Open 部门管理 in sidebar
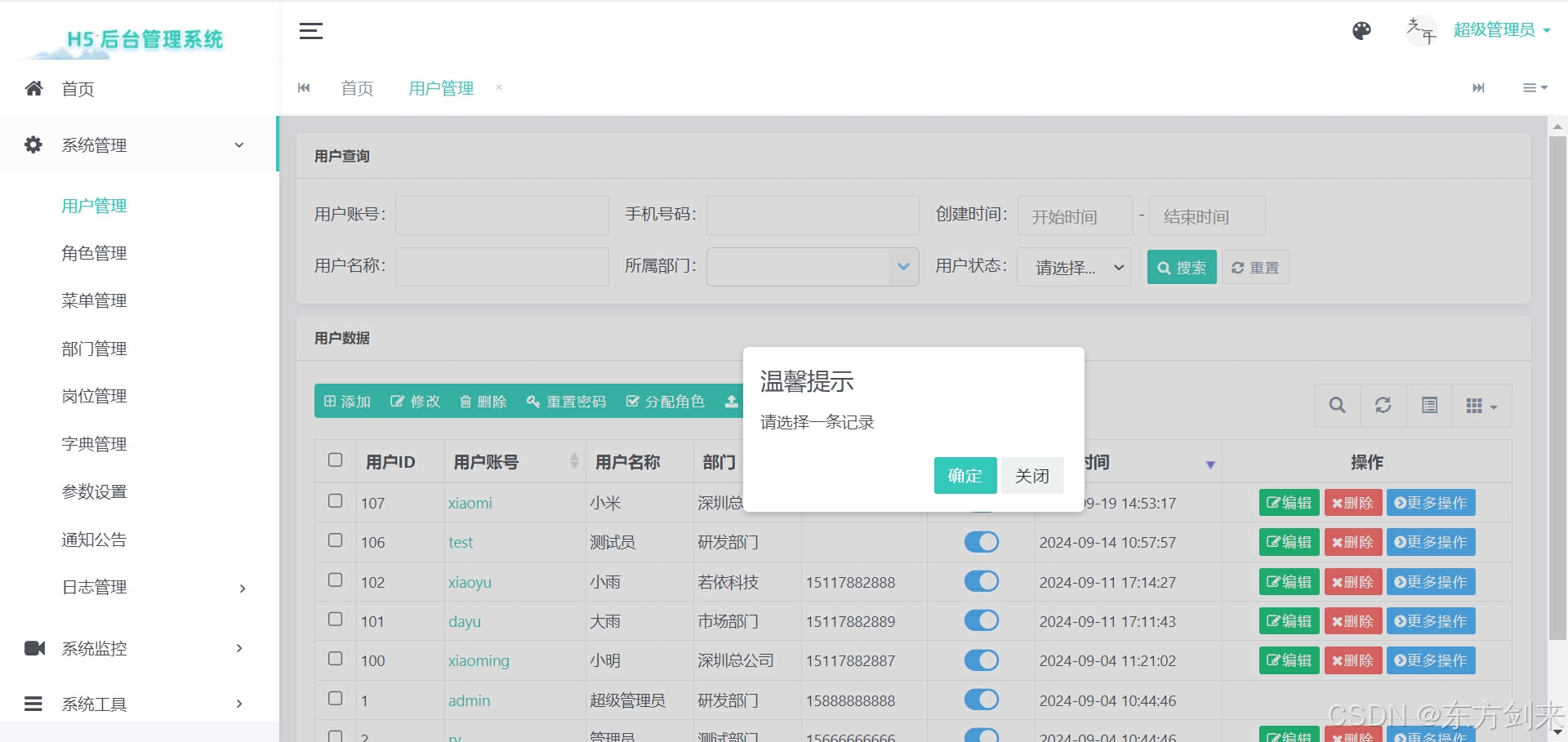Screen dimensions: 1568x742 [x=94, y=349]
